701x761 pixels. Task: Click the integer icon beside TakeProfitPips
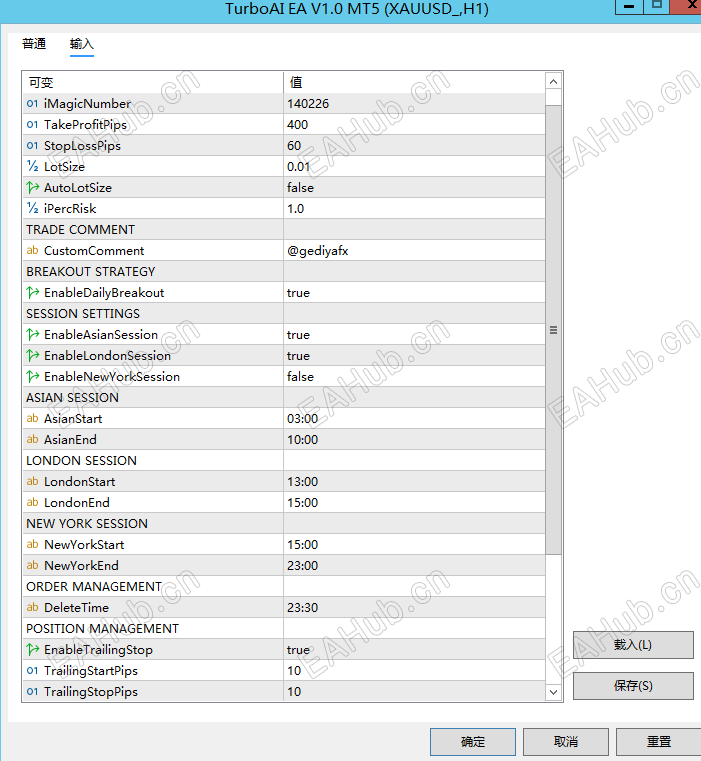click(x=32, y=124)
